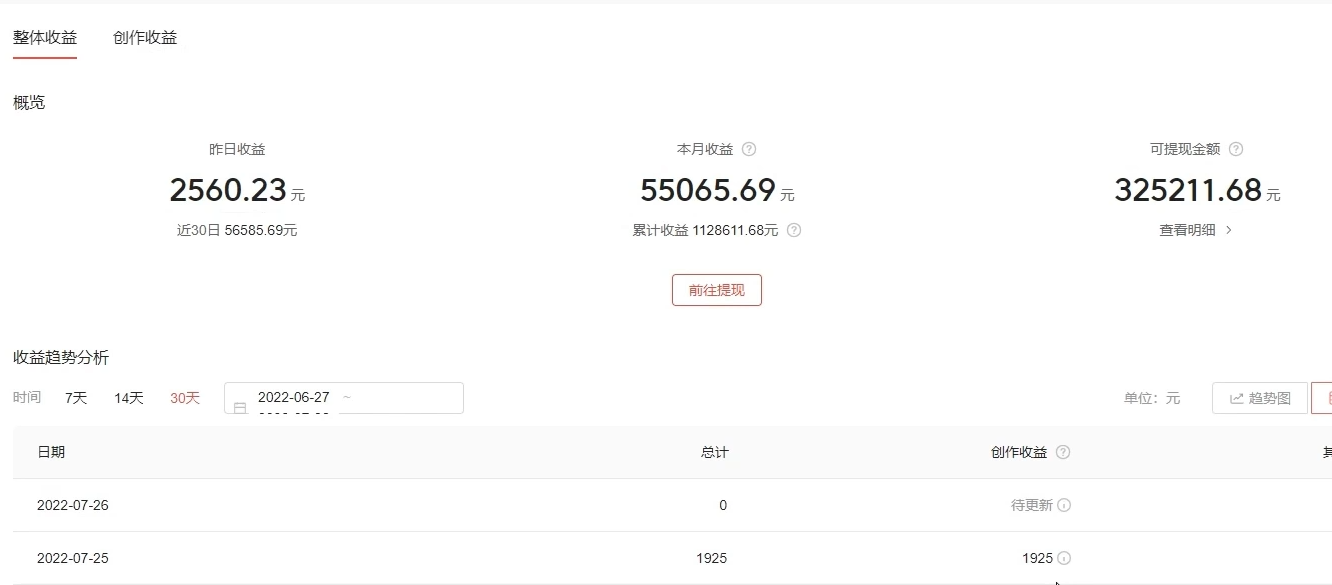
Task: Switch to the 整体收益 tab
Action: pos(45,38)
